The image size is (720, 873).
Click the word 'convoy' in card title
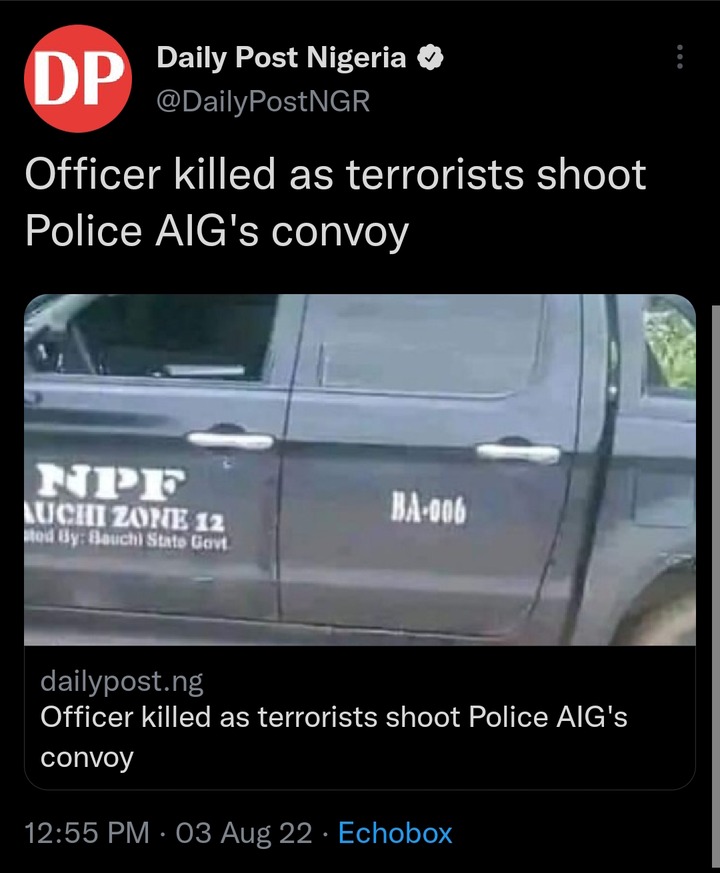pos(87,758)
